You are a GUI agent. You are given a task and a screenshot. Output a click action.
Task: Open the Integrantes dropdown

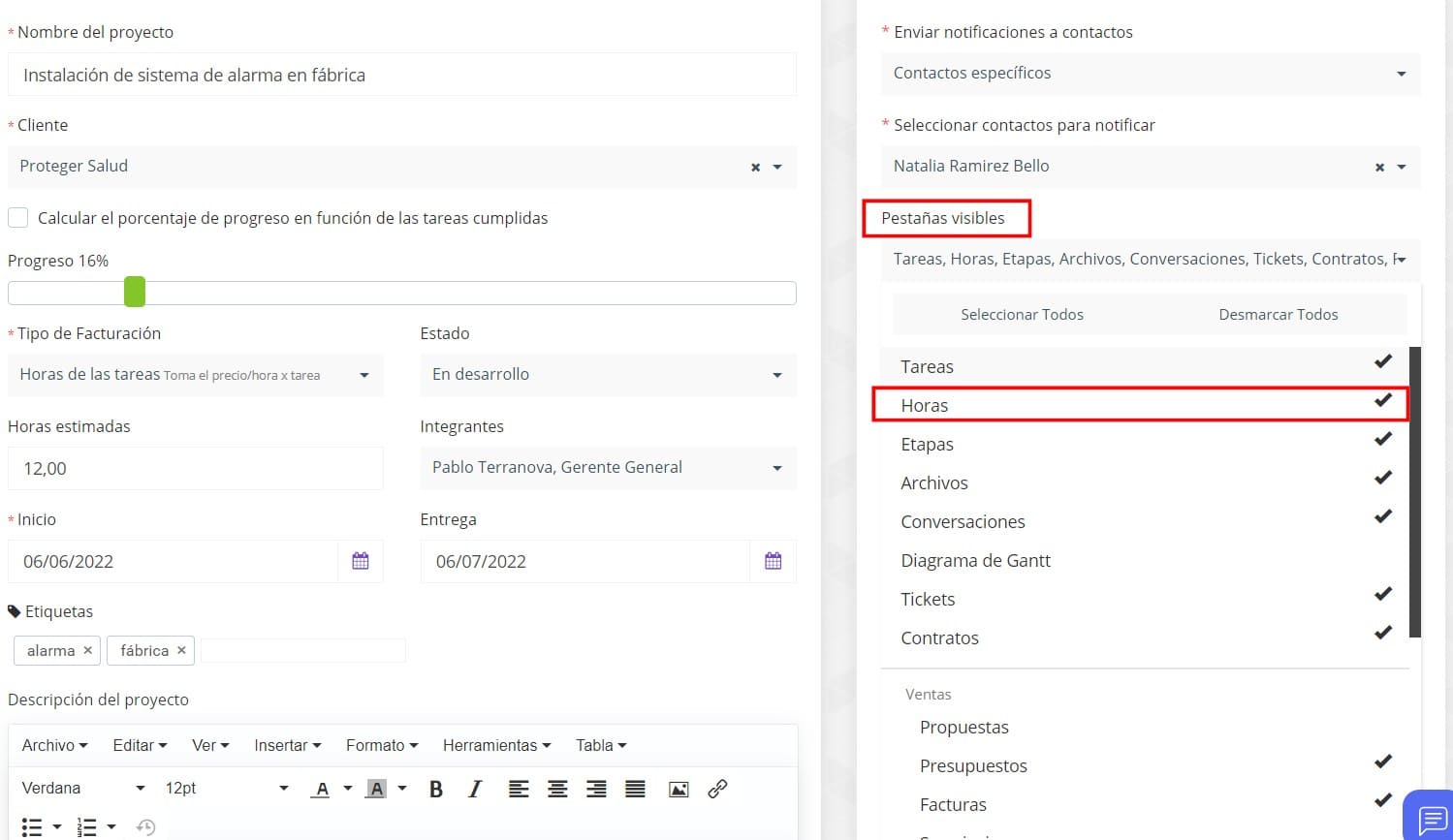[x=608, y=468]
